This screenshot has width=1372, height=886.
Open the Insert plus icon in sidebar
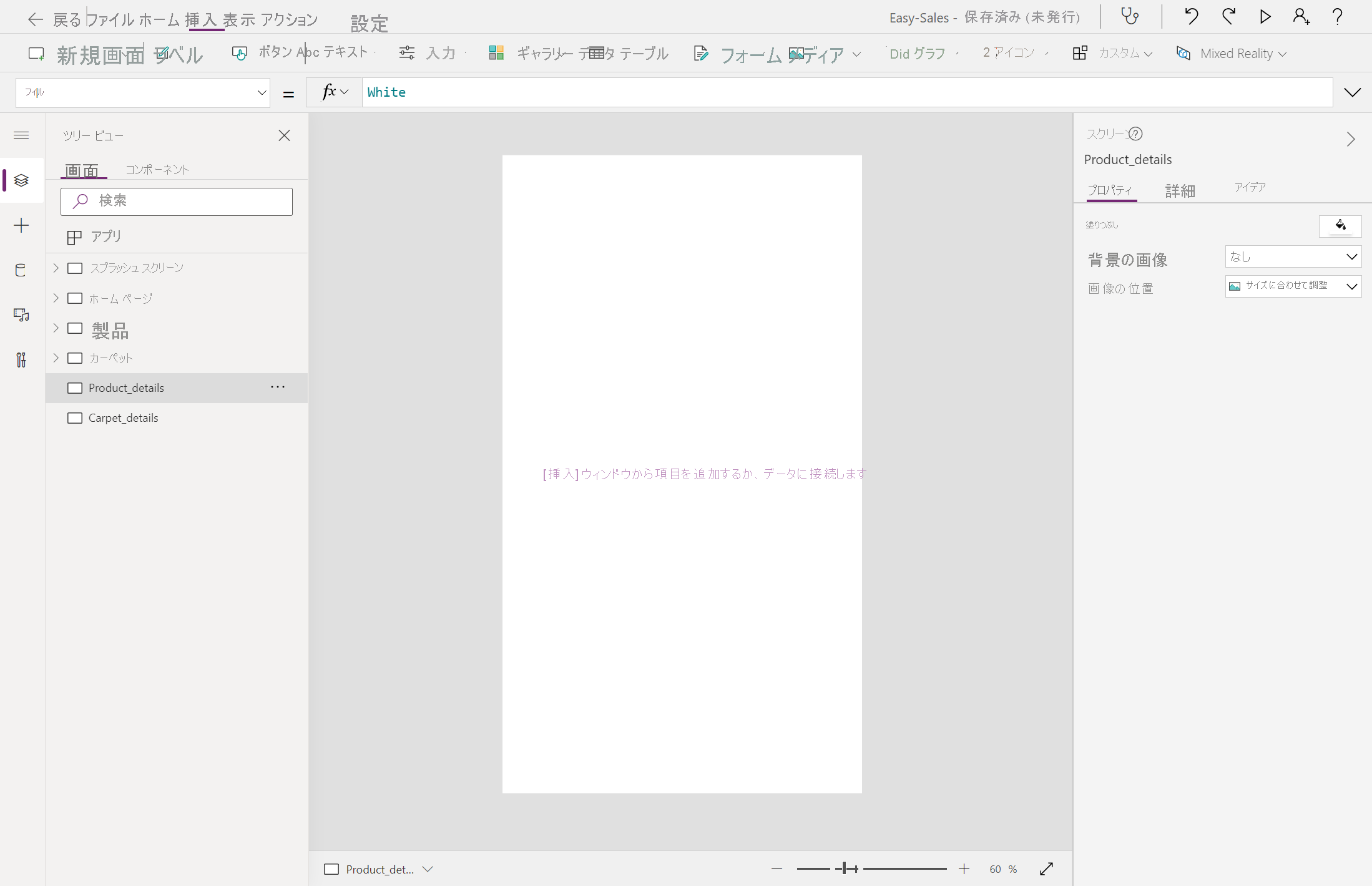21,225
